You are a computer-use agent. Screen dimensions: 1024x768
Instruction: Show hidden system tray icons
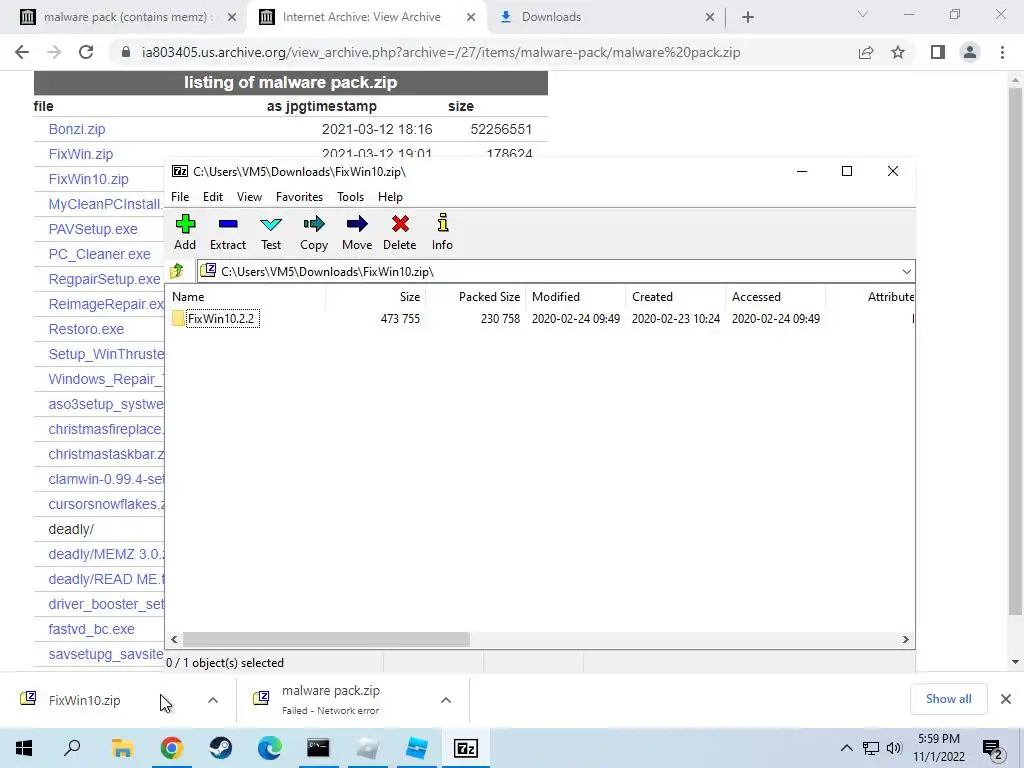[x=846, y=748]
